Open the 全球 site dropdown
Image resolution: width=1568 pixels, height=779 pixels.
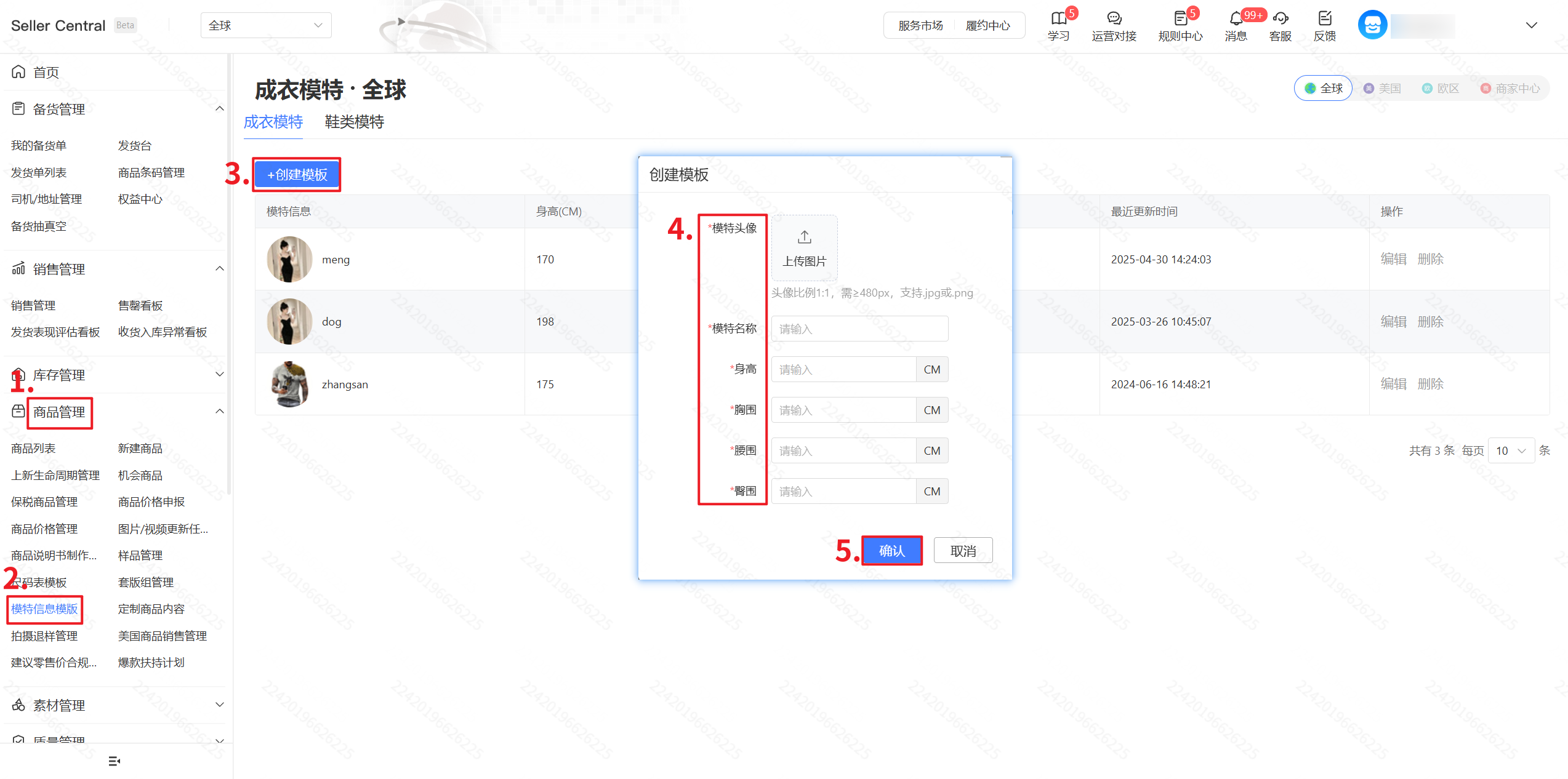266,25
